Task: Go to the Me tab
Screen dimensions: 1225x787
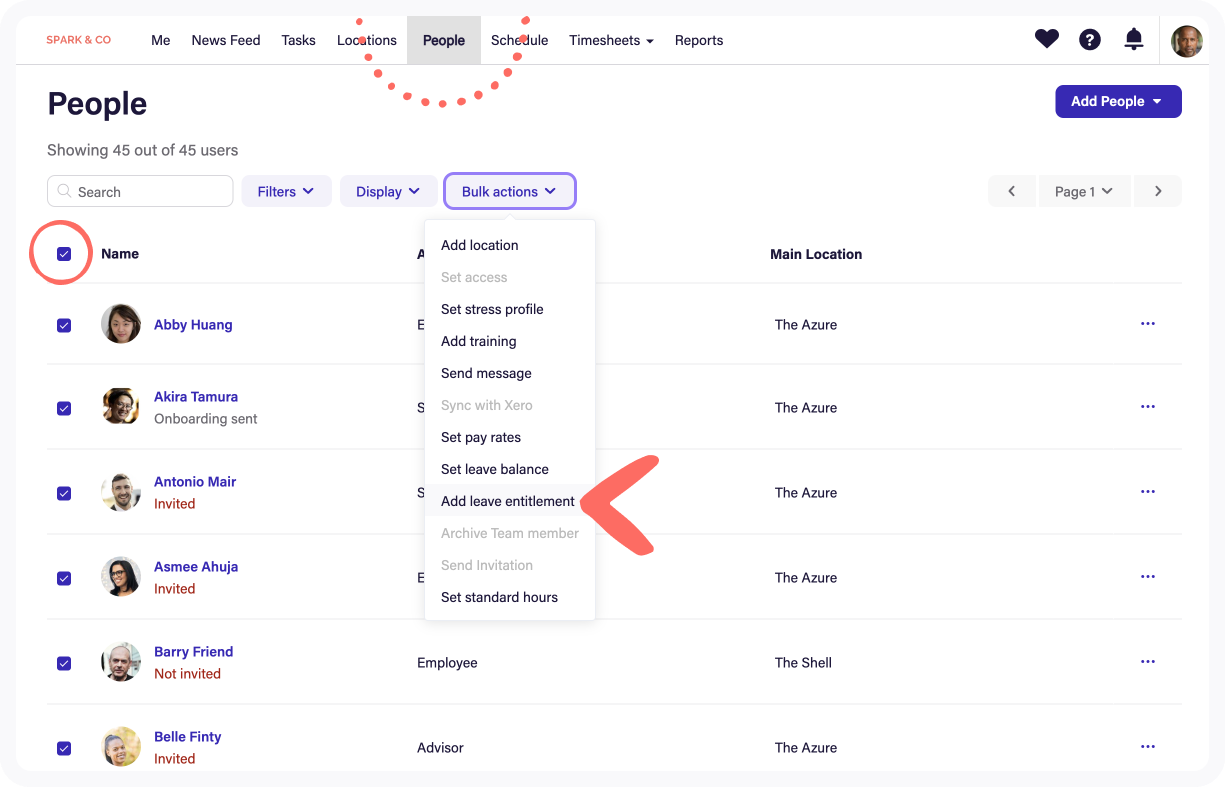Action: 161,40
